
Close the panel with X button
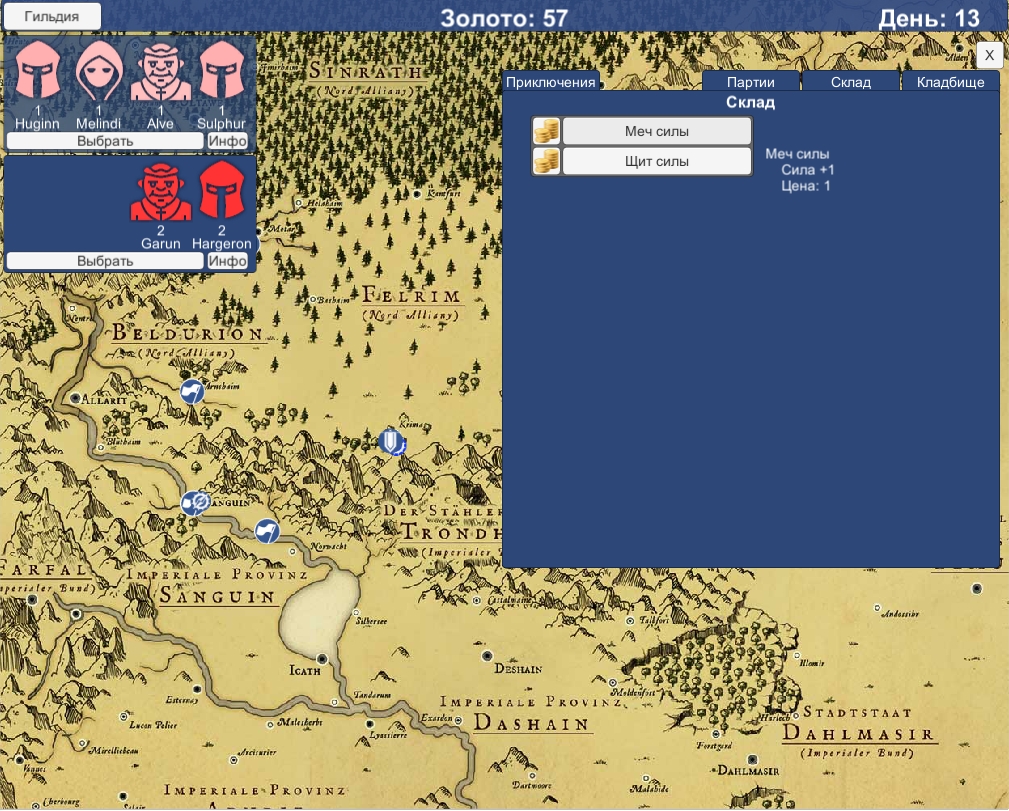(989, 55)
